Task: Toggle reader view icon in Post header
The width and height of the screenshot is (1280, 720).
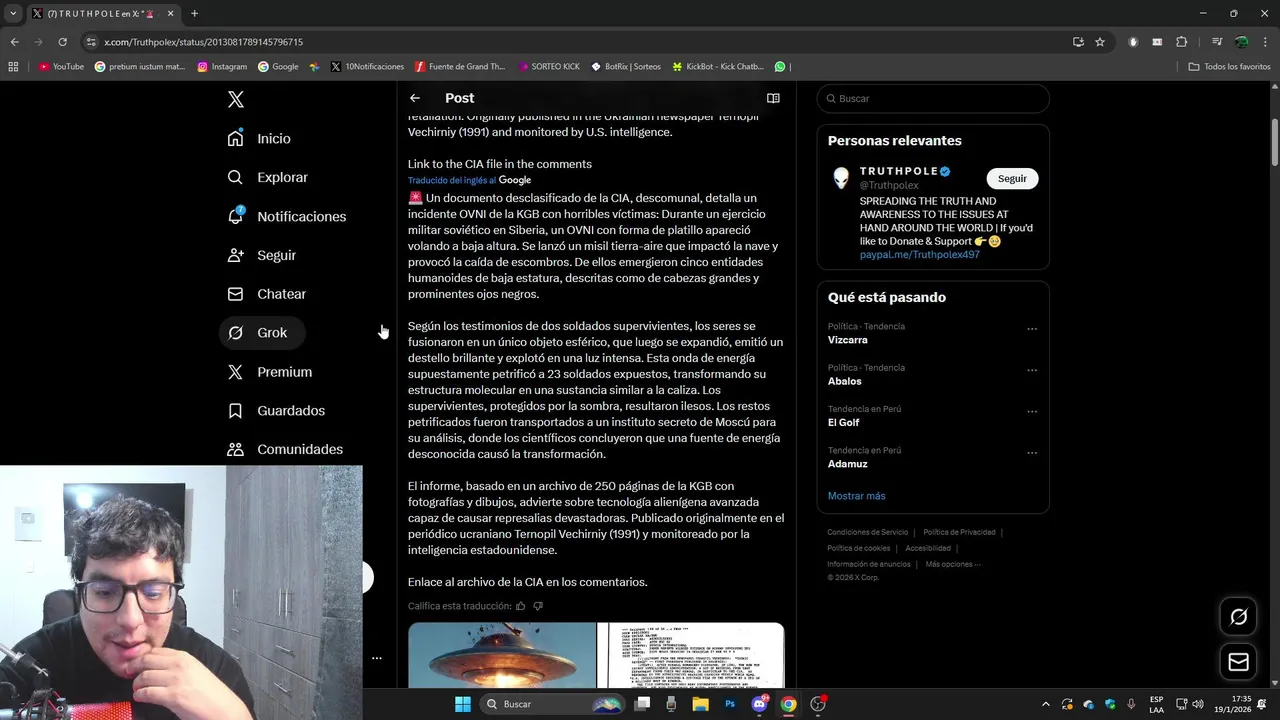Action: [773, 98]
